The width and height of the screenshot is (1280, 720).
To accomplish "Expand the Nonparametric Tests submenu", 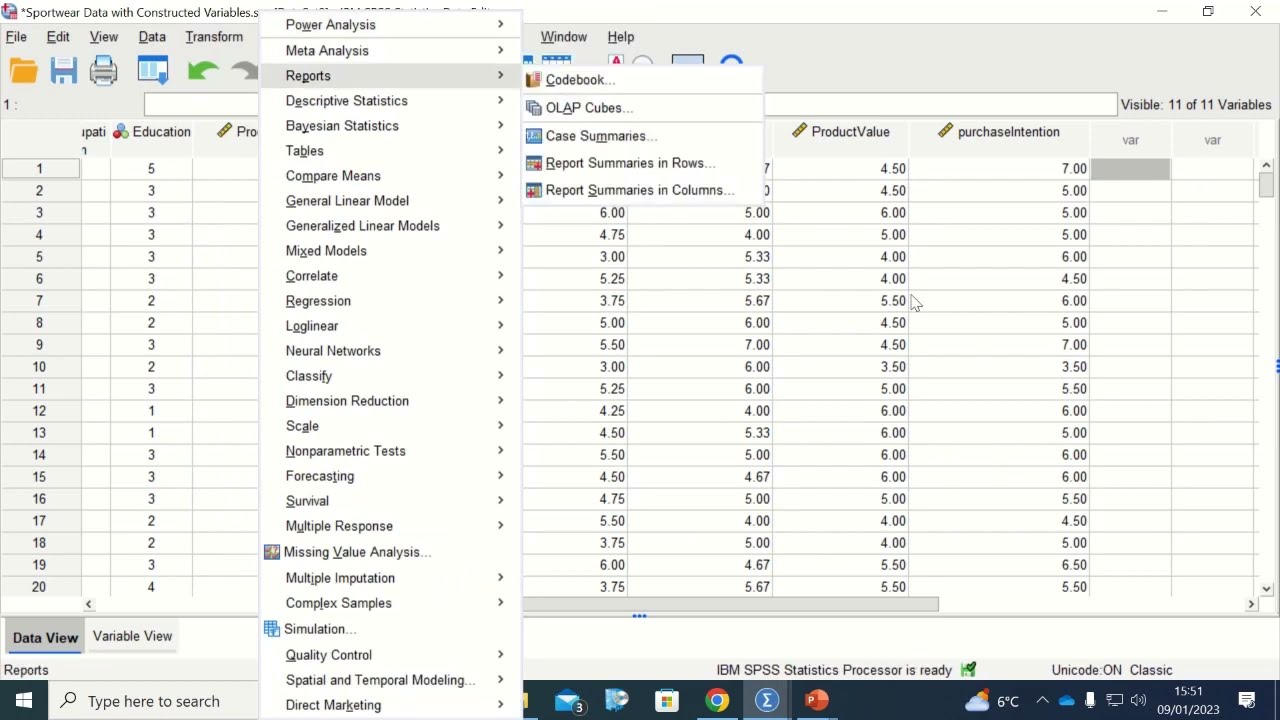I will [391, 451].
